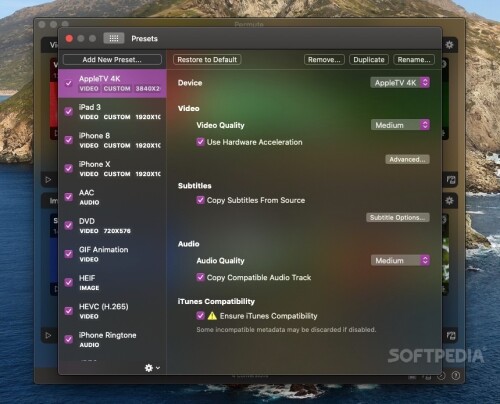Screen dimensions: 500x404
Task: Uncheck Copy Subtitles From Source
Action: point(200,200)
